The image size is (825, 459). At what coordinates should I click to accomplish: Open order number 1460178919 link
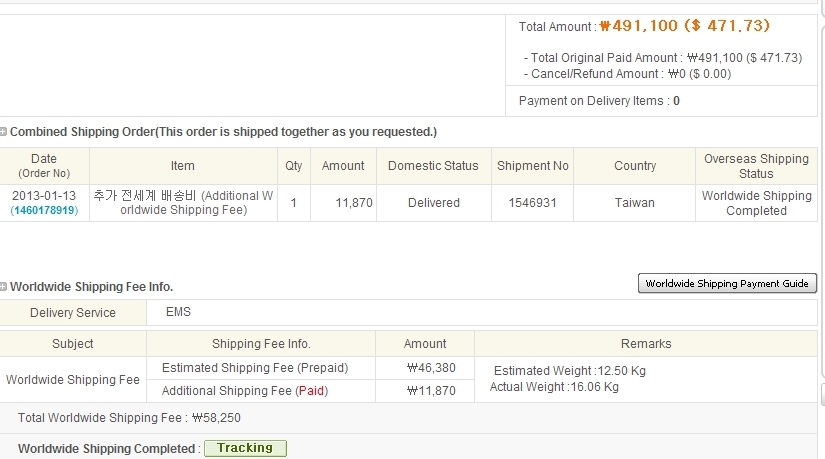pyautogui.click(x=44, y=211)
